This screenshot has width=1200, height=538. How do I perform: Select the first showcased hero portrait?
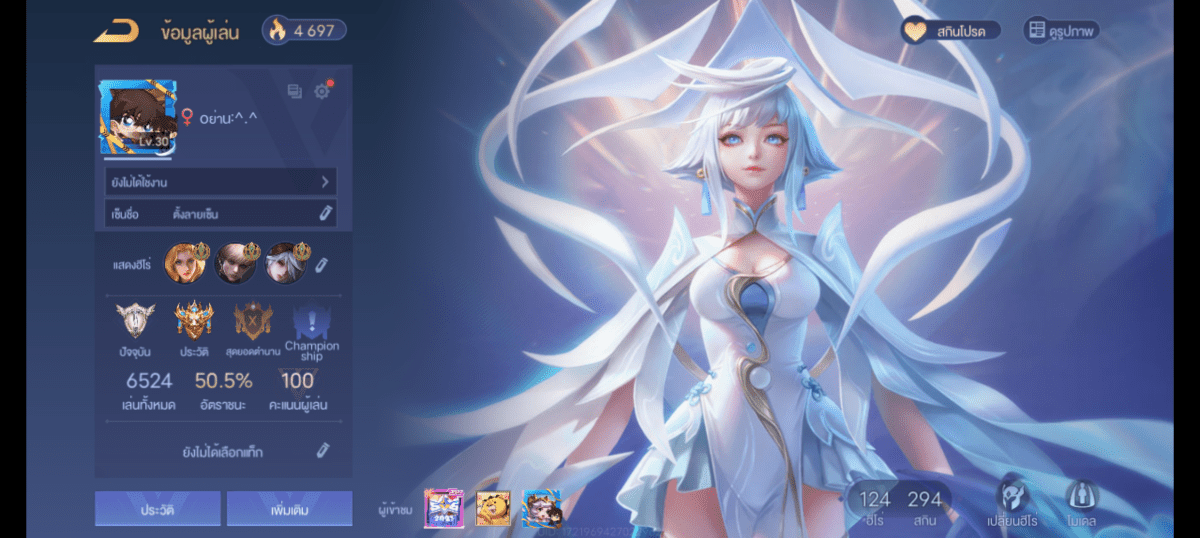point(185,263)
